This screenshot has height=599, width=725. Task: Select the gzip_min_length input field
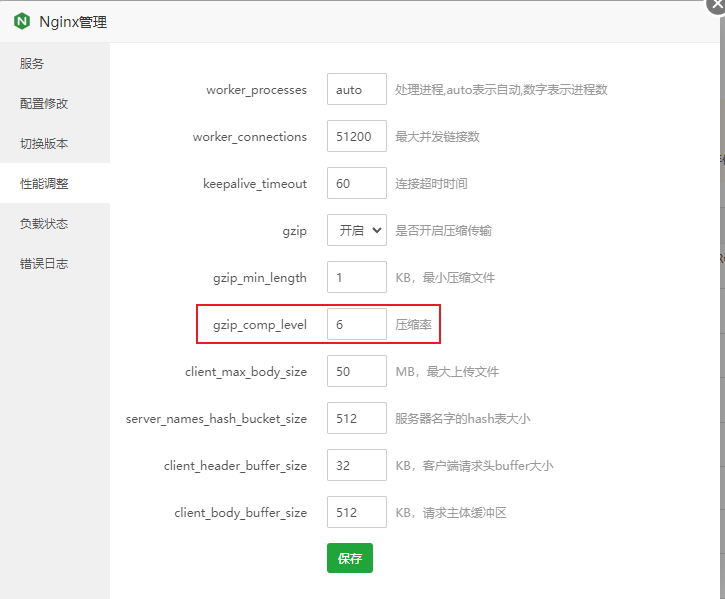click(357, 277)
